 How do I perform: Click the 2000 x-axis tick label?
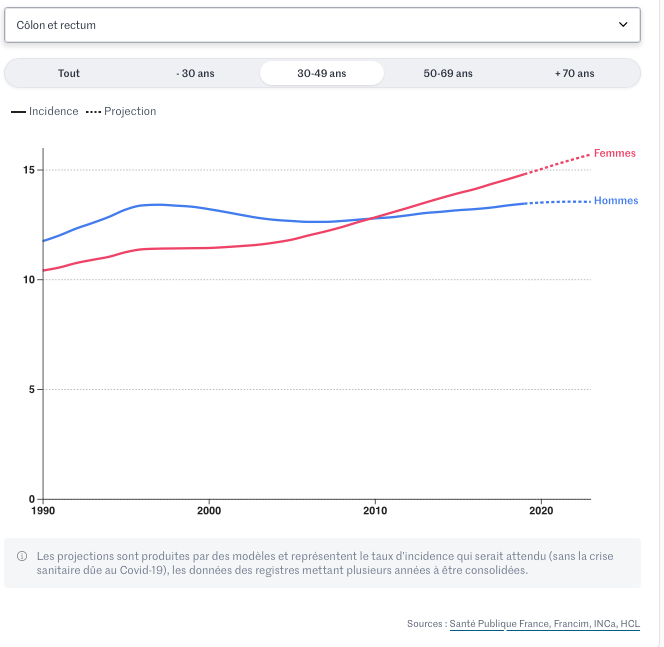[208, 510]
